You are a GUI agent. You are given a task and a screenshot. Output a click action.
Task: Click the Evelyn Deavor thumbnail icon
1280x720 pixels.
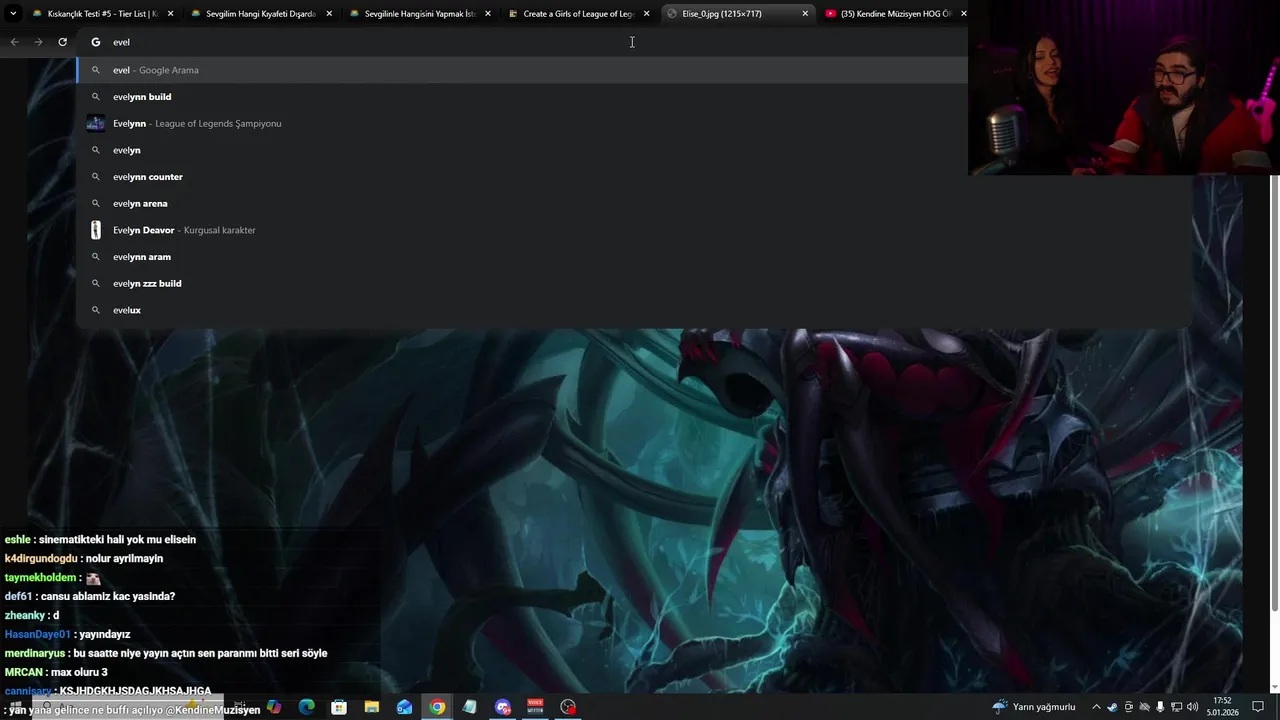(x=96, y=230)
